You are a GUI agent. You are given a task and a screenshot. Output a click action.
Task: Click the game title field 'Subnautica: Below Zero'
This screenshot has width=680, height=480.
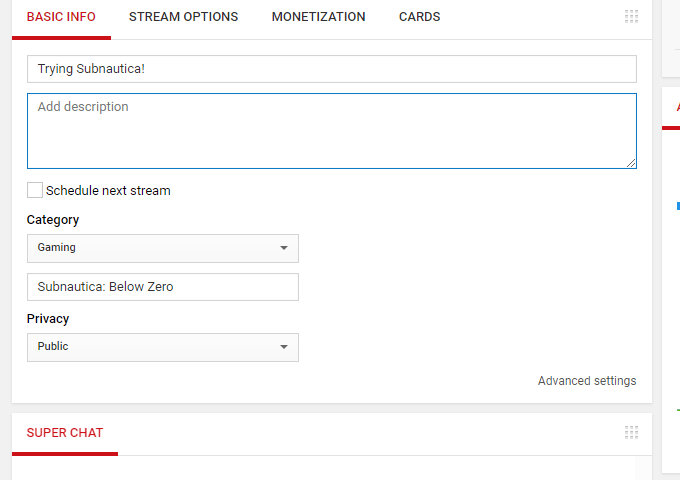pos(162,287)
